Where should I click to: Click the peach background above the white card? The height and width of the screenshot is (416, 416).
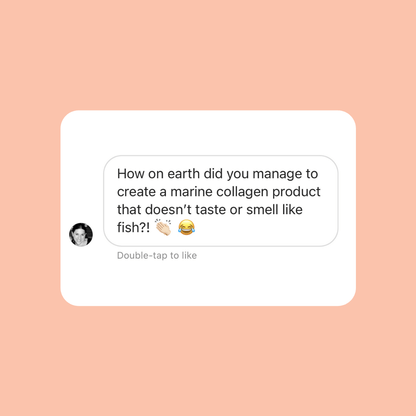point(208,55)
